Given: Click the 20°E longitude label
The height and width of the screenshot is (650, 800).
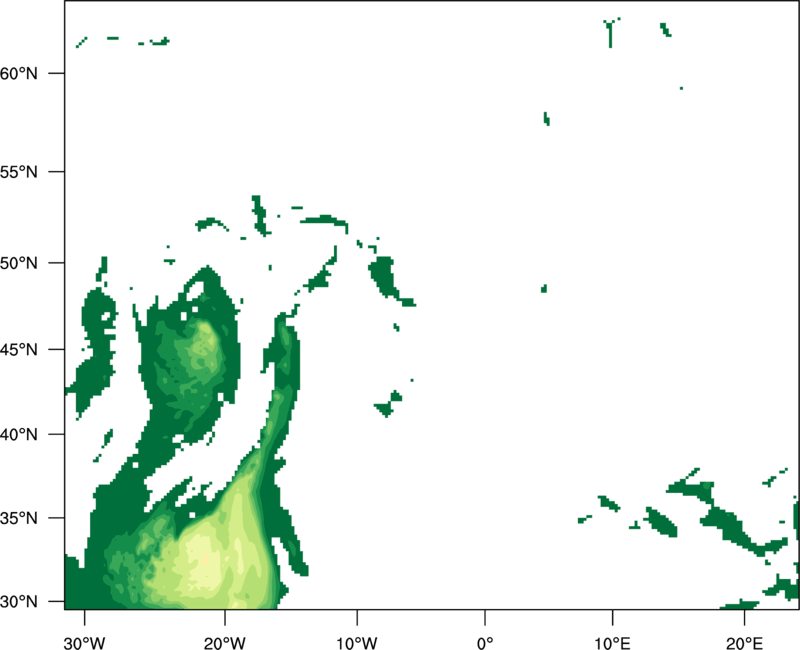Looking at the screenshot, I should tap(744, 643).
